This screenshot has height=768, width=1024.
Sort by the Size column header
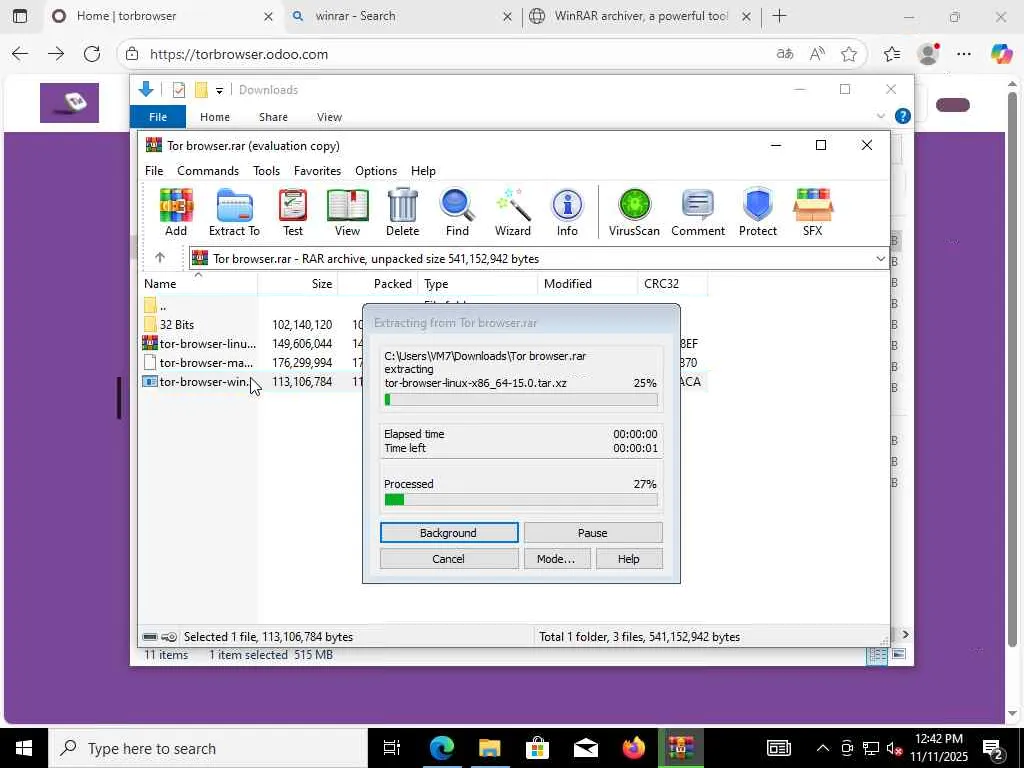pos(298,283)
